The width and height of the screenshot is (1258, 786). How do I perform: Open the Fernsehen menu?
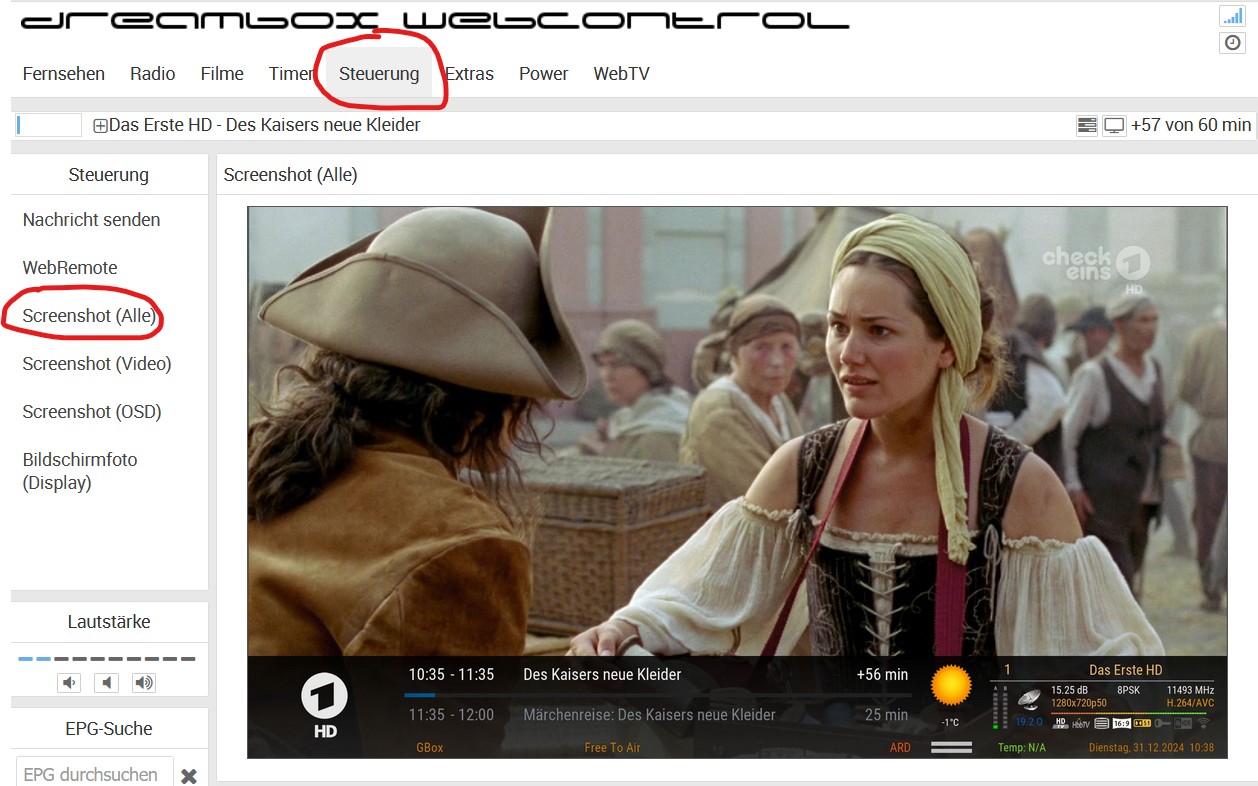coord(64,74)
